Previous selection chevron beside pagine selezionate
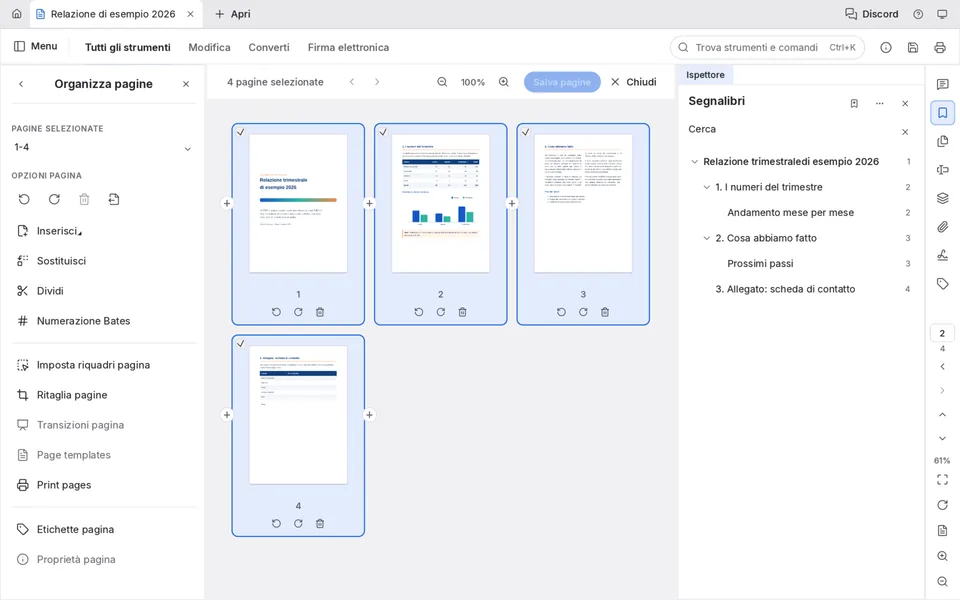The width and height of the screenshot is (960, 600). pyautogui.click(x=352, y=81)
